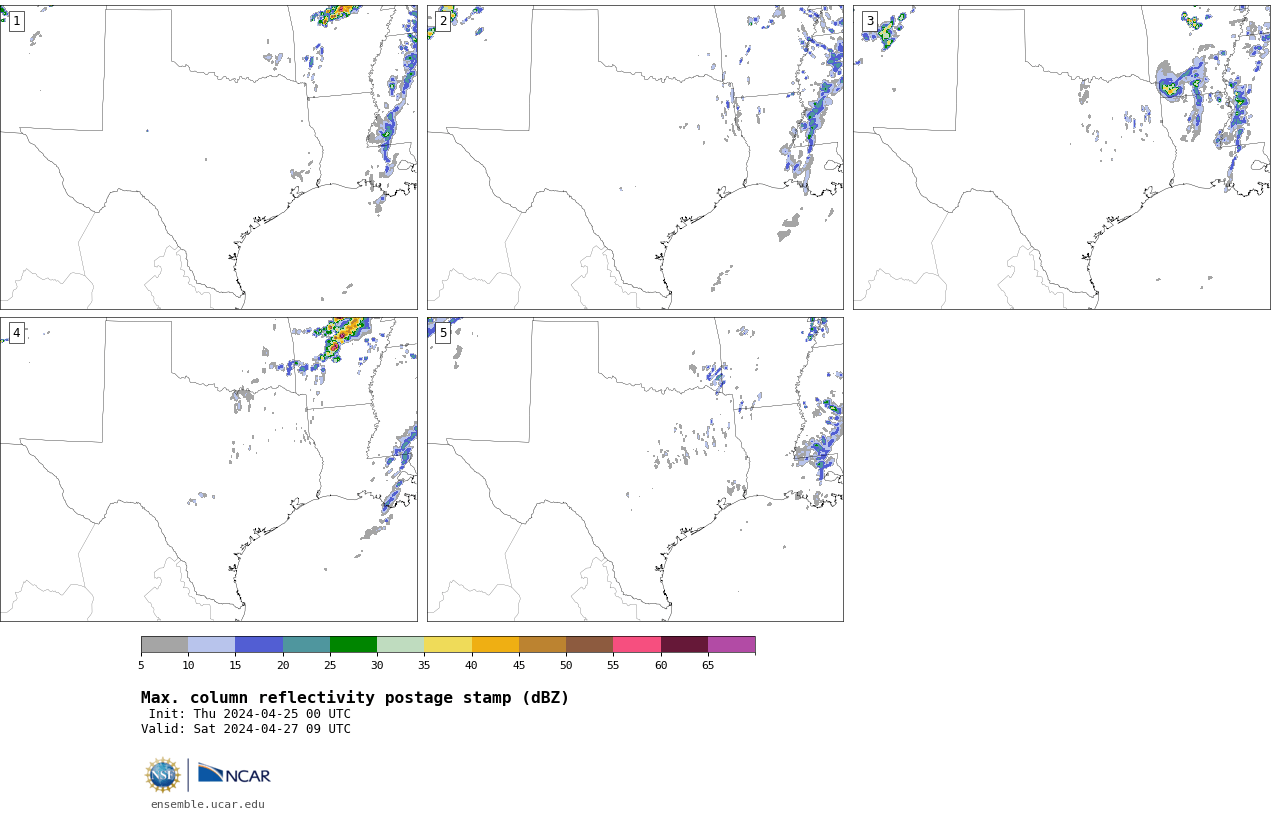Click the panel number label 1
This screenshot has width=1280, height=815.
(x=16, y=21)
